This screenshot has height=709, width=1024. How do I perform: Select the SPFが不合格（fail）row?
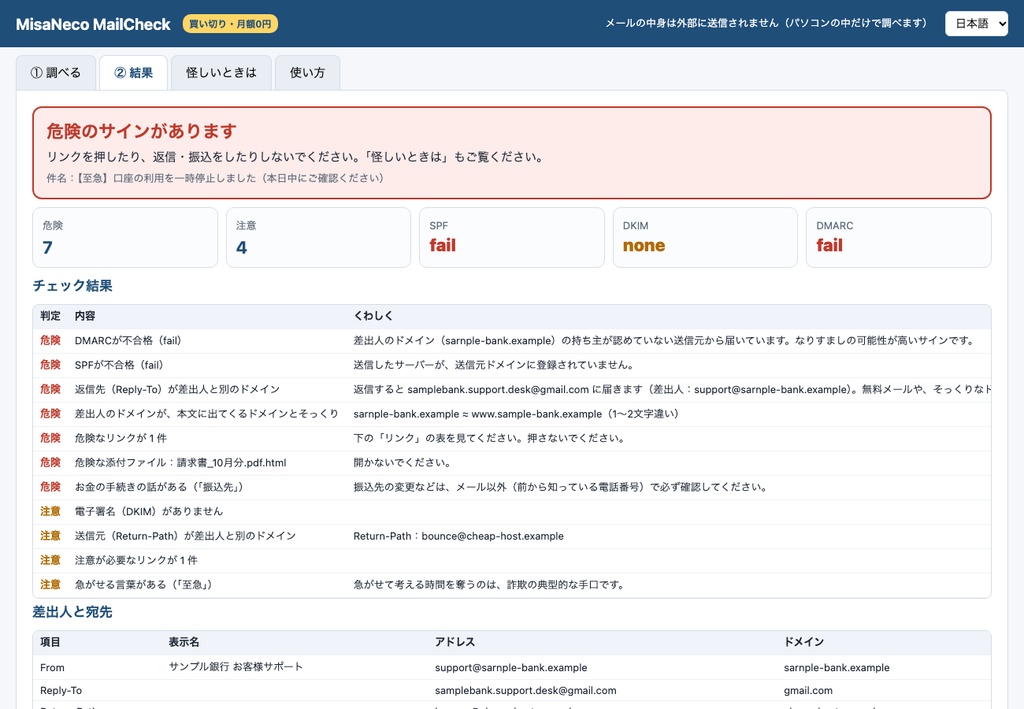pyautogui.click(x=512, y=365)
